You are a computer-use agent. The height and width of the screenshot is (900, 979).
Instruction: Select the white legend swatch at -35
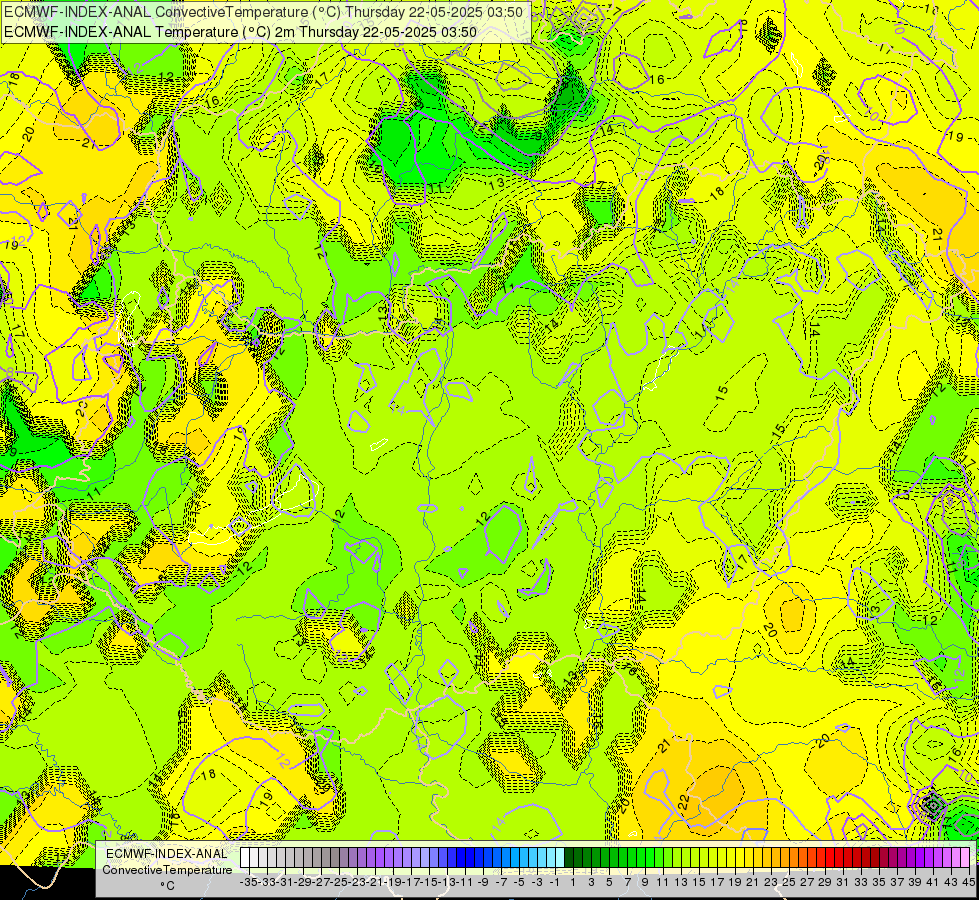(x=245, y=857)
